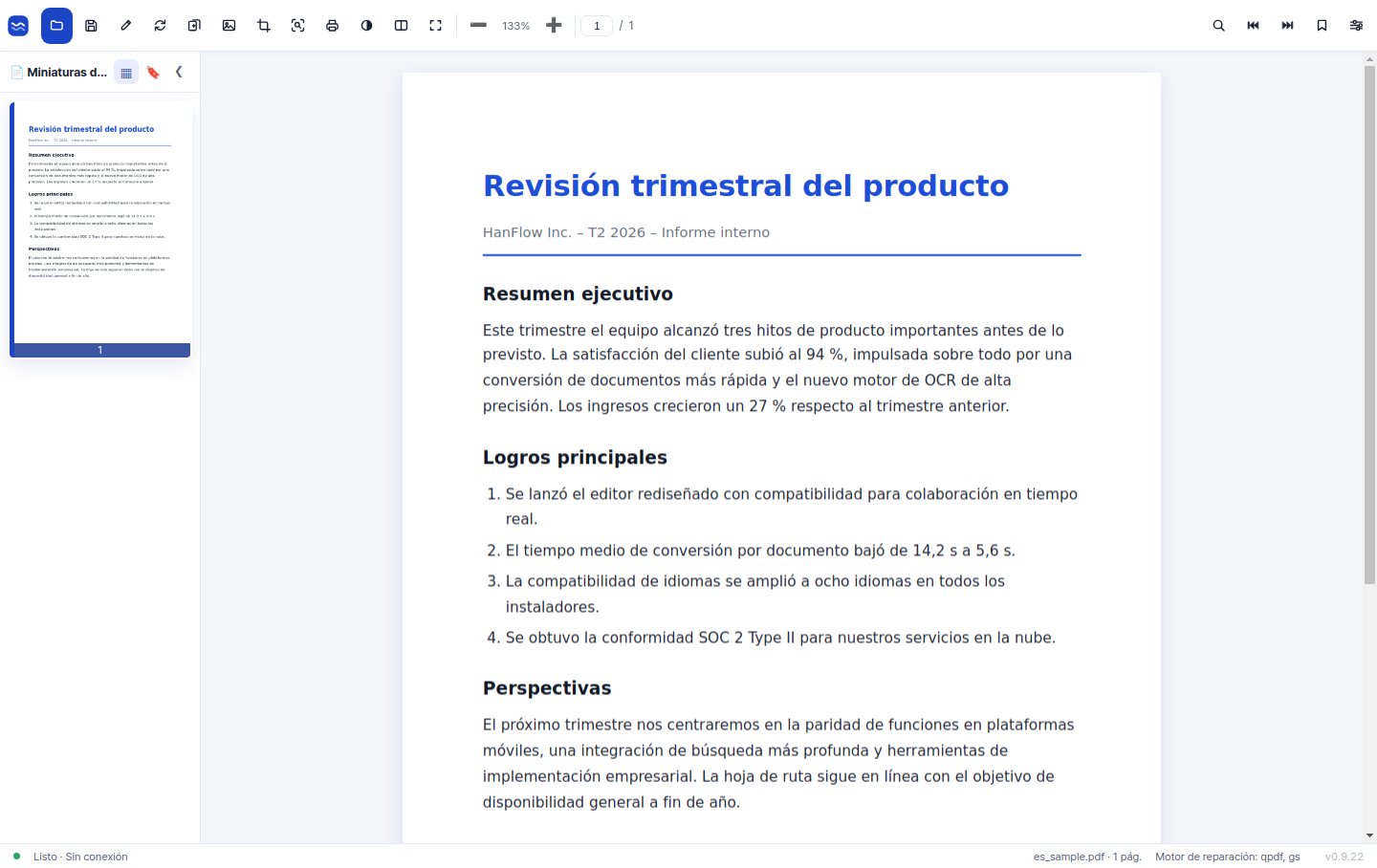
Task: Click the 'Resumen ejecutivo' heading
Action: point(578,293)
